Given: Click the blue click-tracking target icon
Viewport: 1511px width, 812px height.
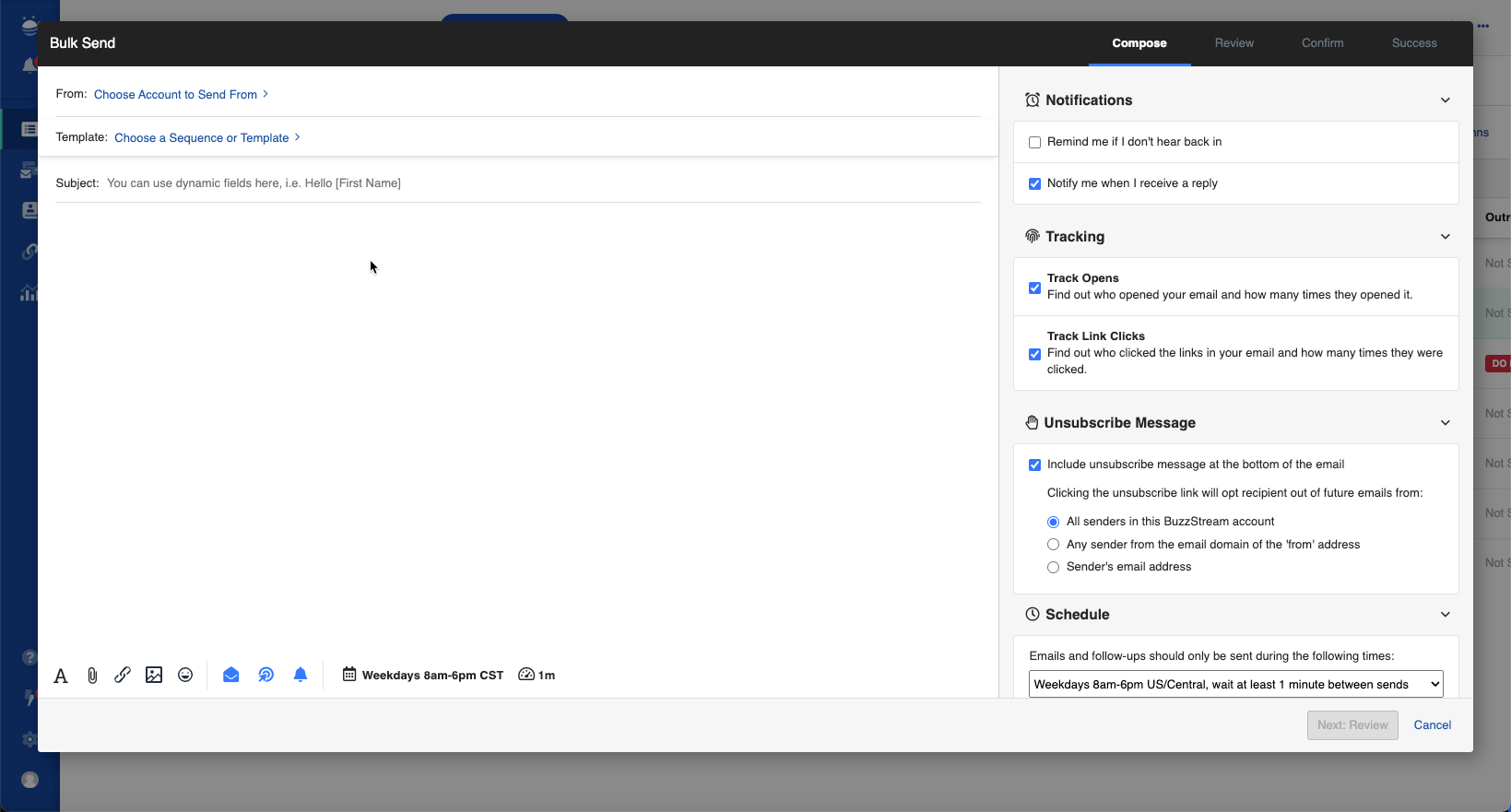Looking at the screenshot, I should click(x=266, y=675).
